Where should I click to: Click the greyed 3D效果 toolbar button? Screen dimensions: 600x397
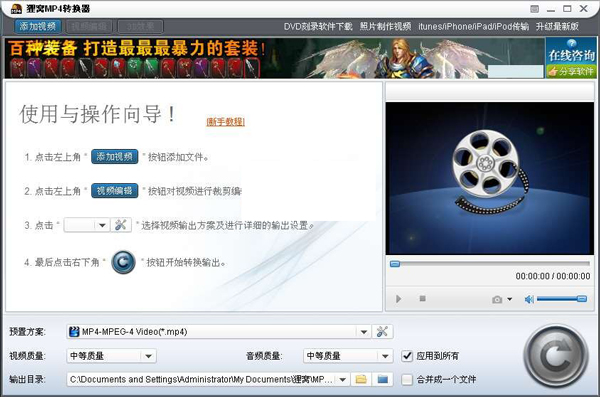click(x=140, y=26)
